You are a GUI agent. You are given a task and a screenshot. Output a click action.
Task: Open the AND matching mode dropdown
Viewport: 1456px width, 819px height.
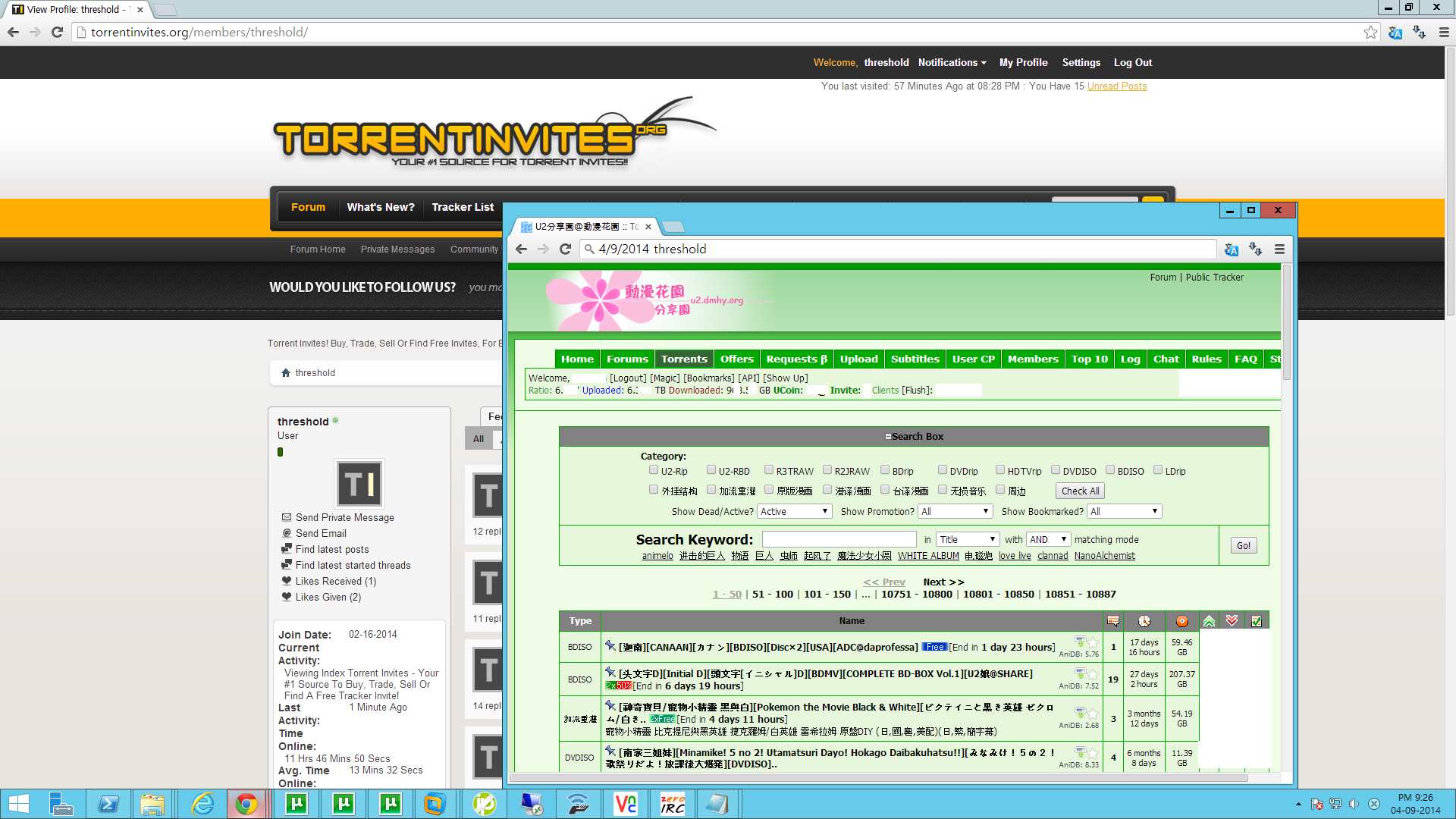[1048, 540]
